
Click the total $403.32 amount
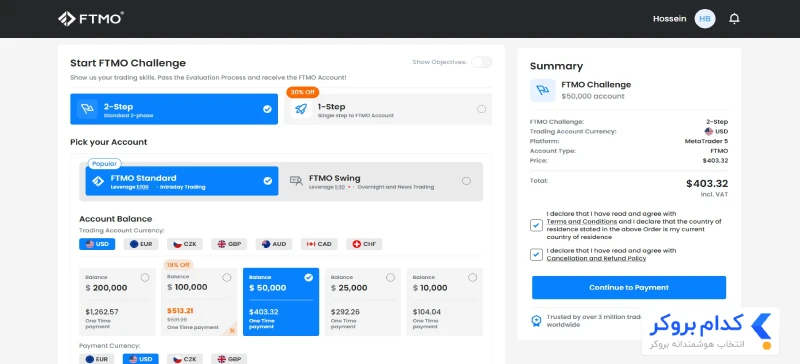pos(707,184)
